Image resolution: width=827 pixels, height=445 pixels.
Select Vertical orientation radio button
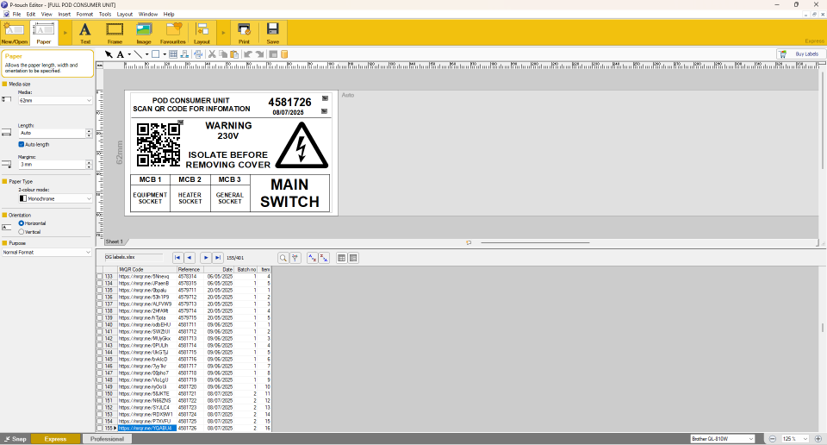[x=21, y=232]
